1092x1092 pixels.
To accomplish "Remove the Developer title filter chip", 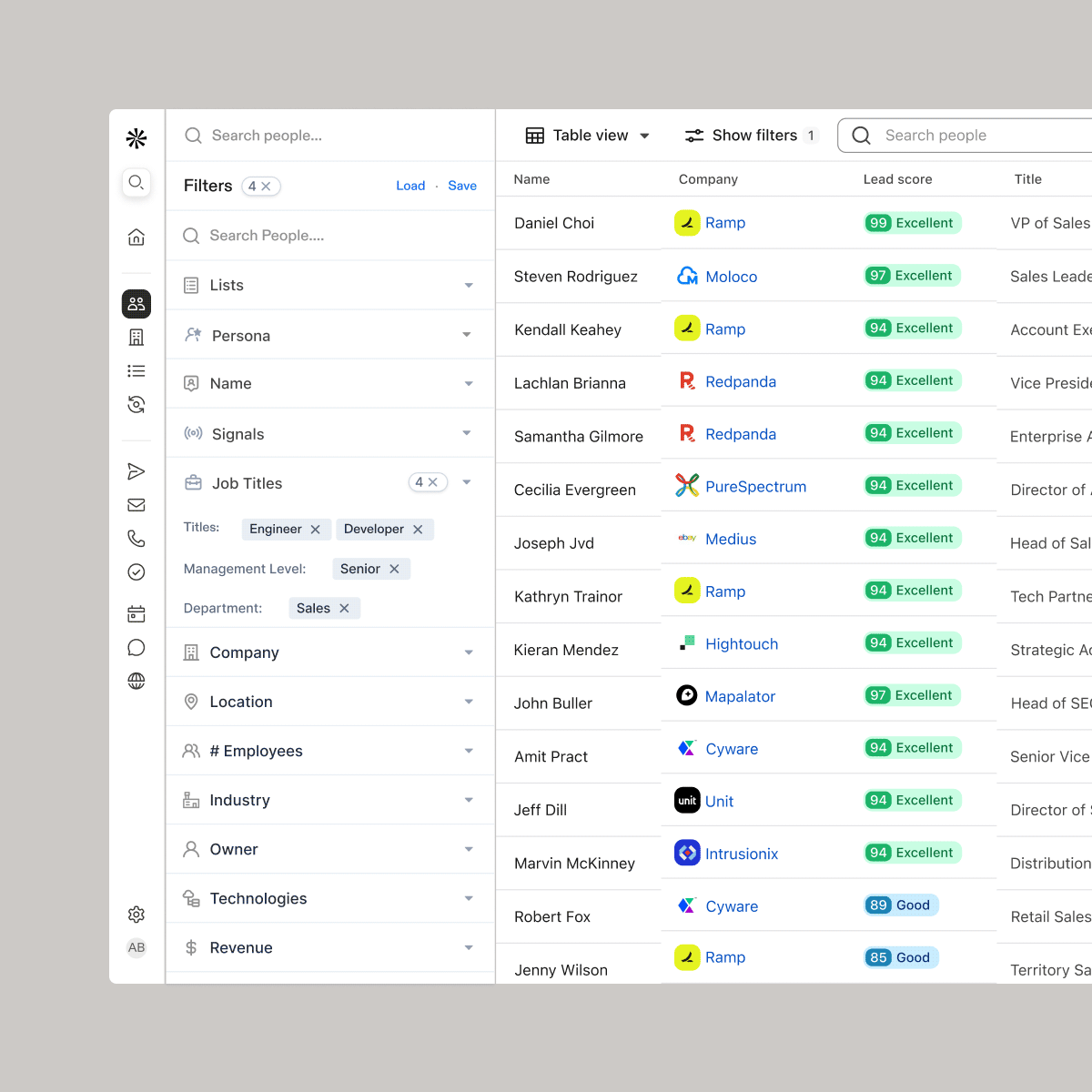I will tap(418, 530).
